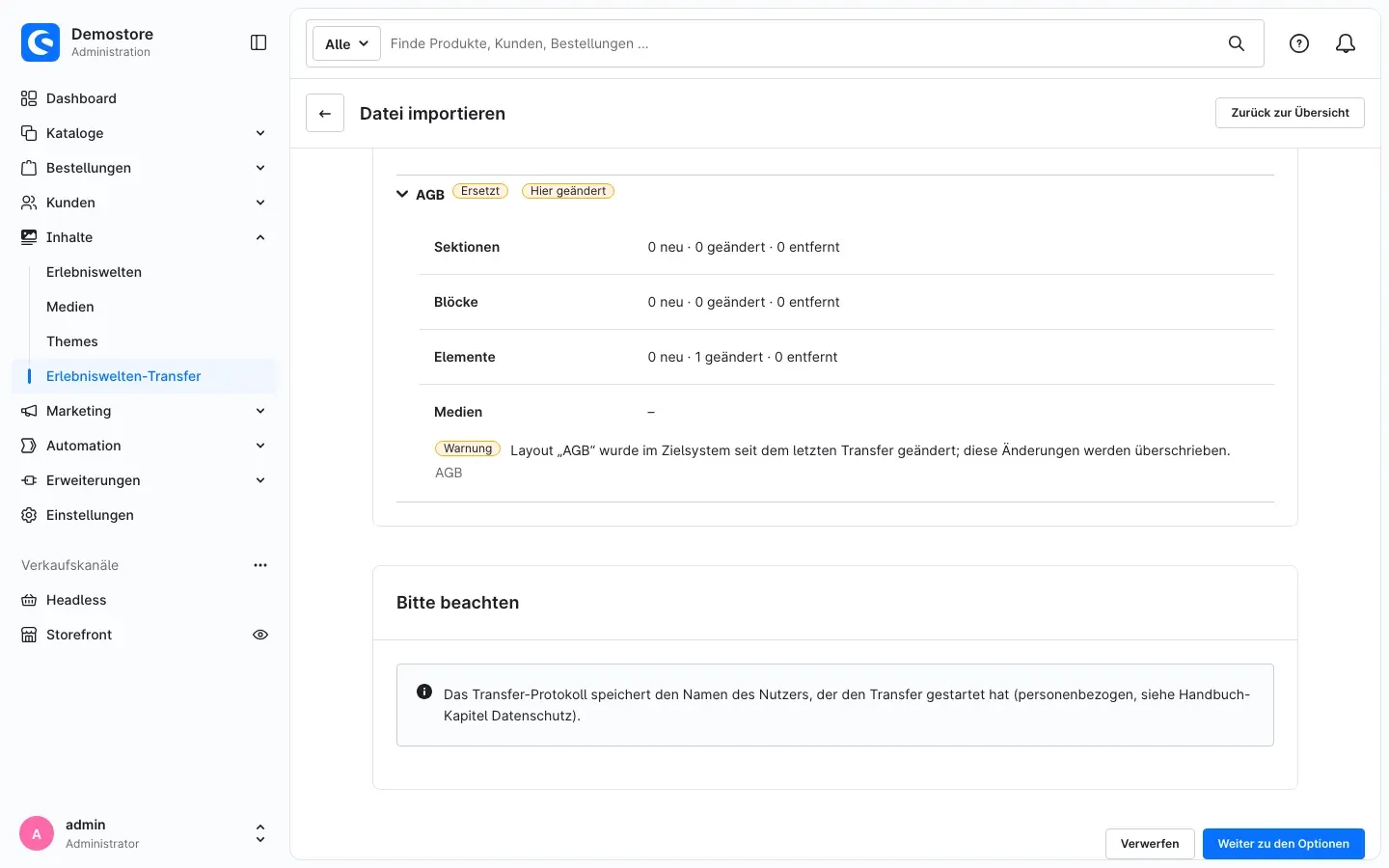This screenshot has height=868, width=1389.
Task: Toggle Storefront eye visibility icon
Action: click(x=260, y=635)
